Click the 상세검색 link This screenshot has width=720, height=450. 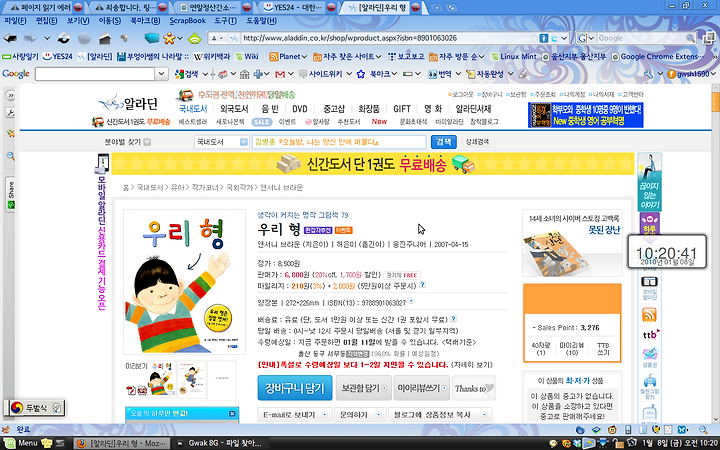pos(477,142)
